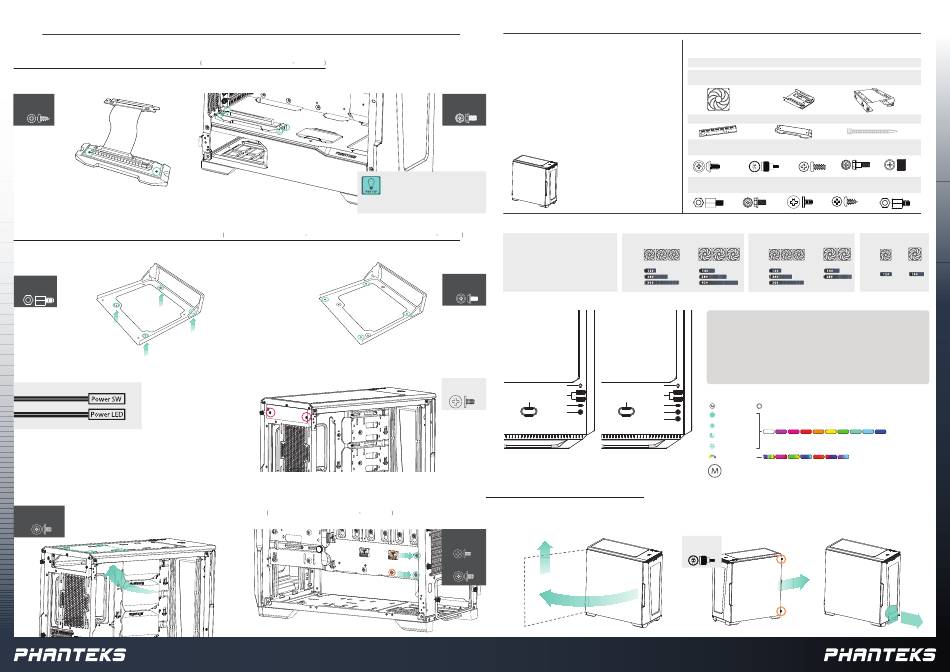Select the dark blue swatch ending color row
Screen dimensions: 950x672
pos(880,432)
